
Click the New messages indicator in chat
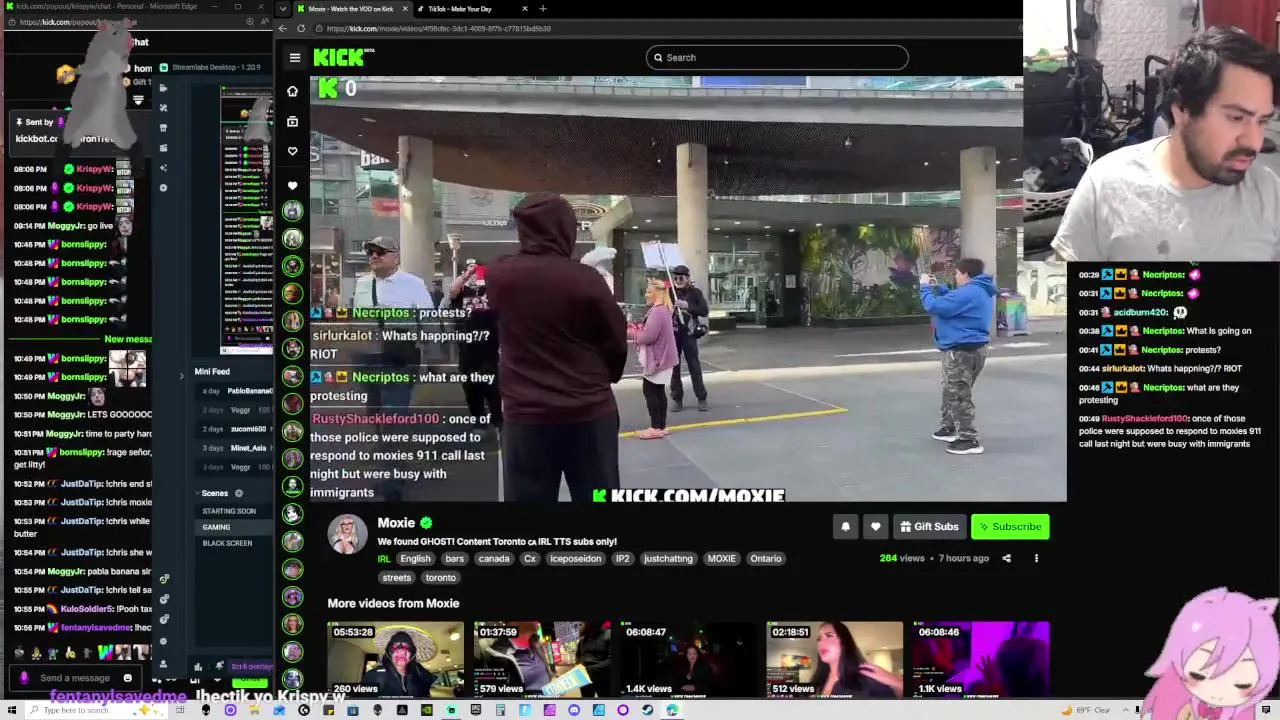pos(129,339)
